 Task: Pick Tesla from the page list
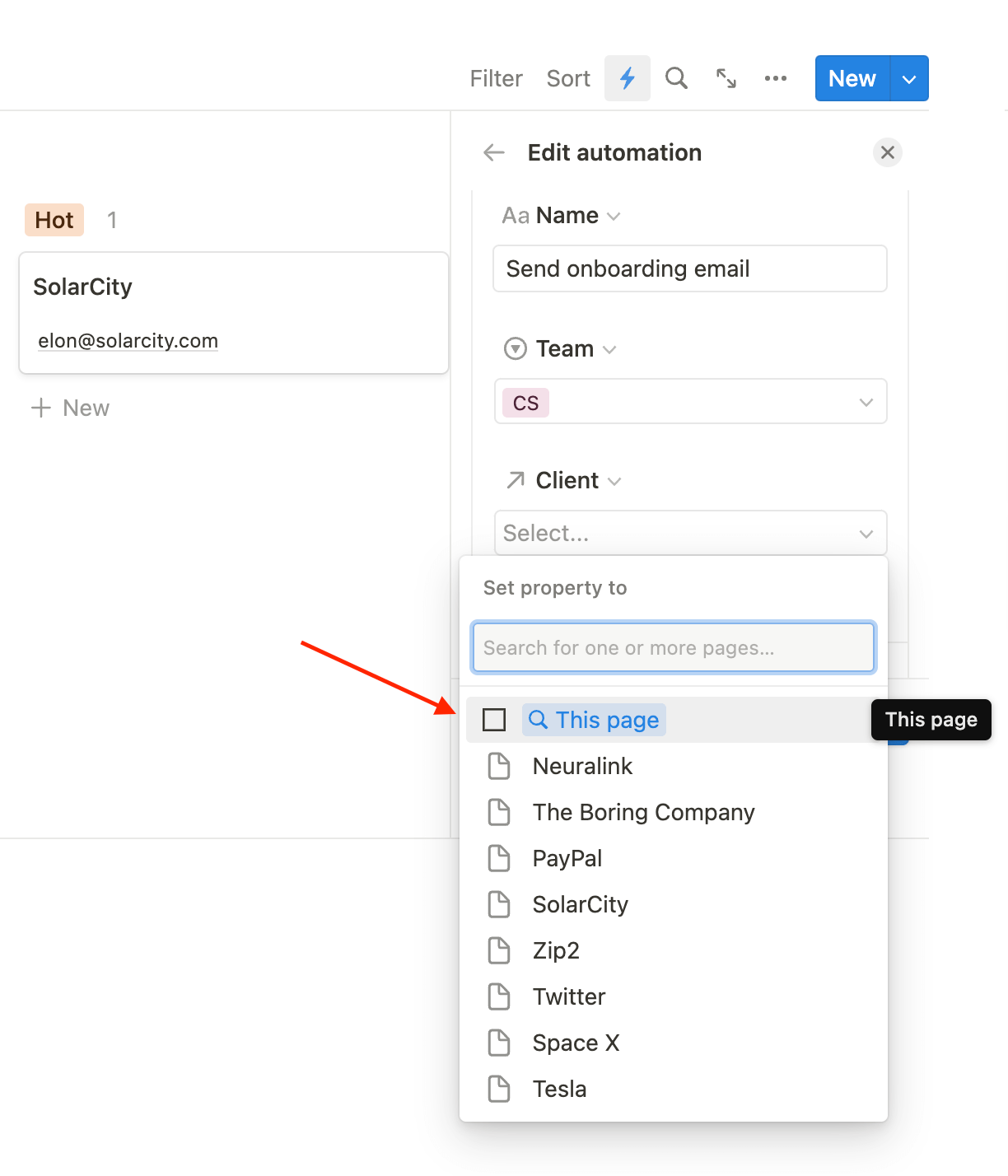click(x=674, y=1089)
